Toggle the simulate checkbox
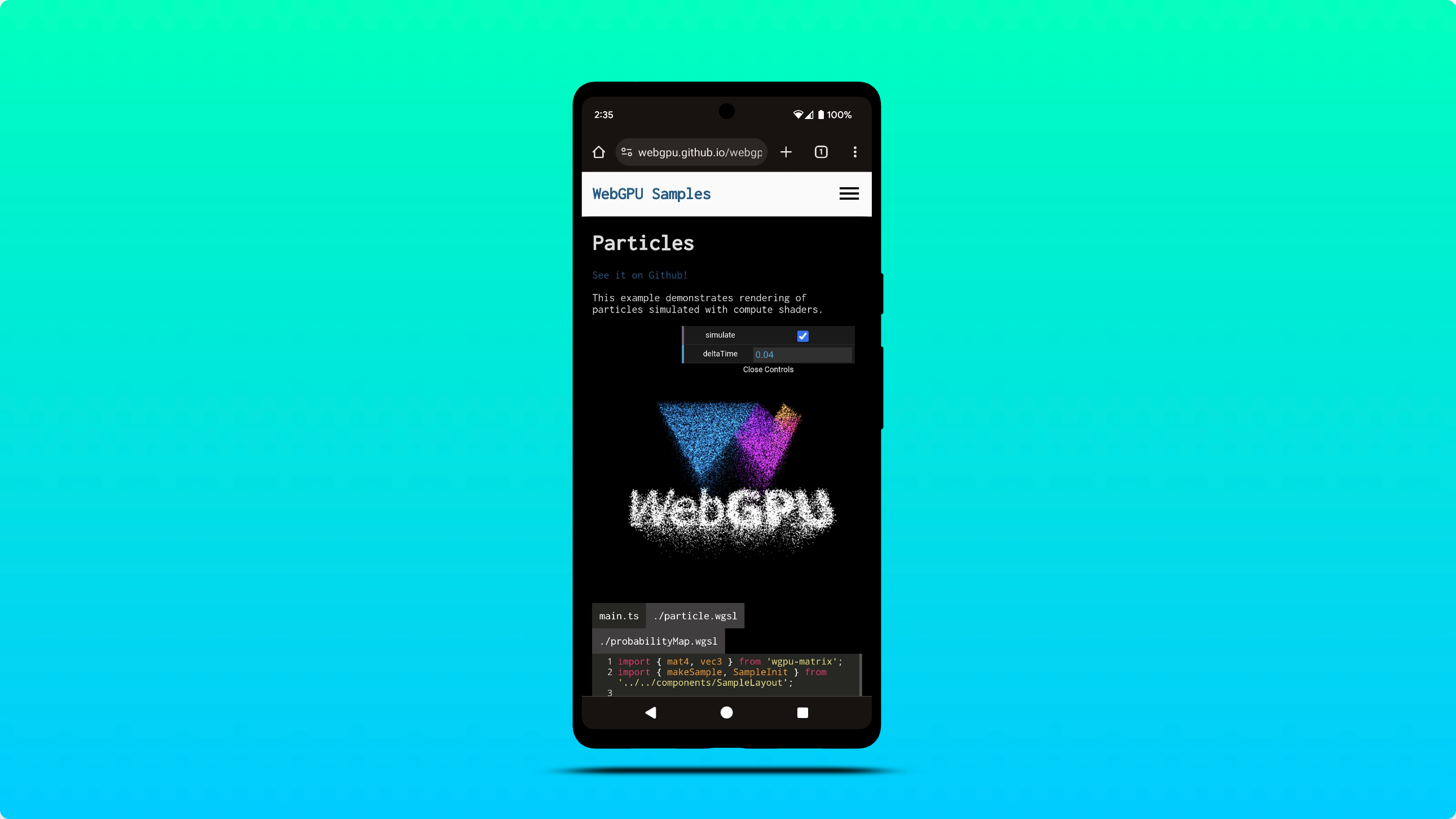Screen dimensions: 1456x819 [803, 335]
